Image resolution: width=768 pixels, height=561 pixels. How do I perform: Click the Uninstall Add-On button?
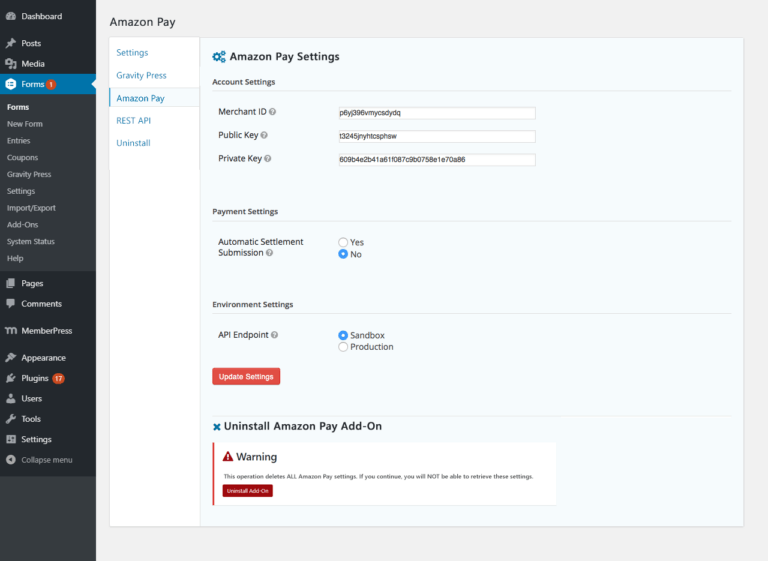(247, 491)
